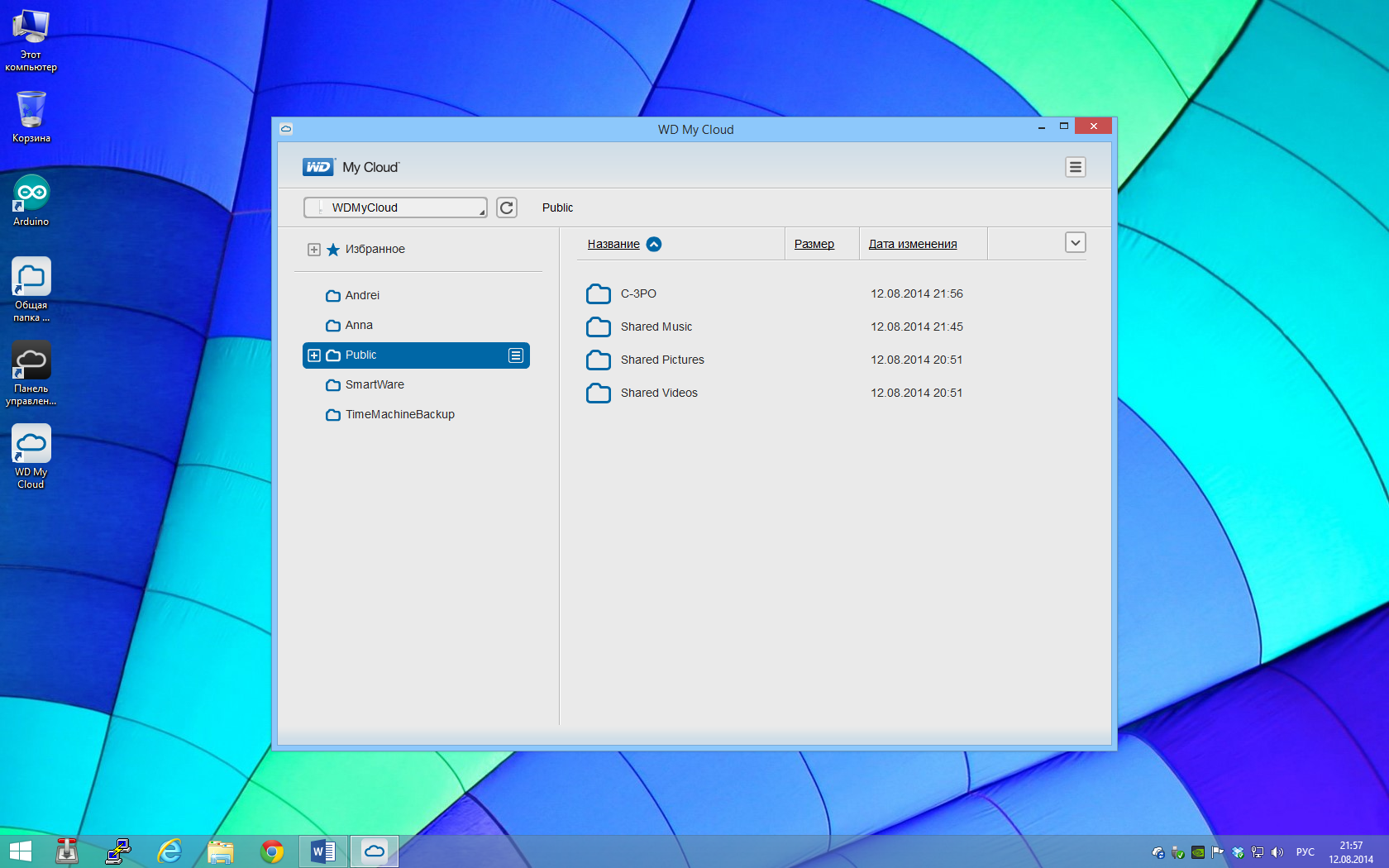Select the Shared Videos folder name
Screen dimensions: 1389x868
659,393
